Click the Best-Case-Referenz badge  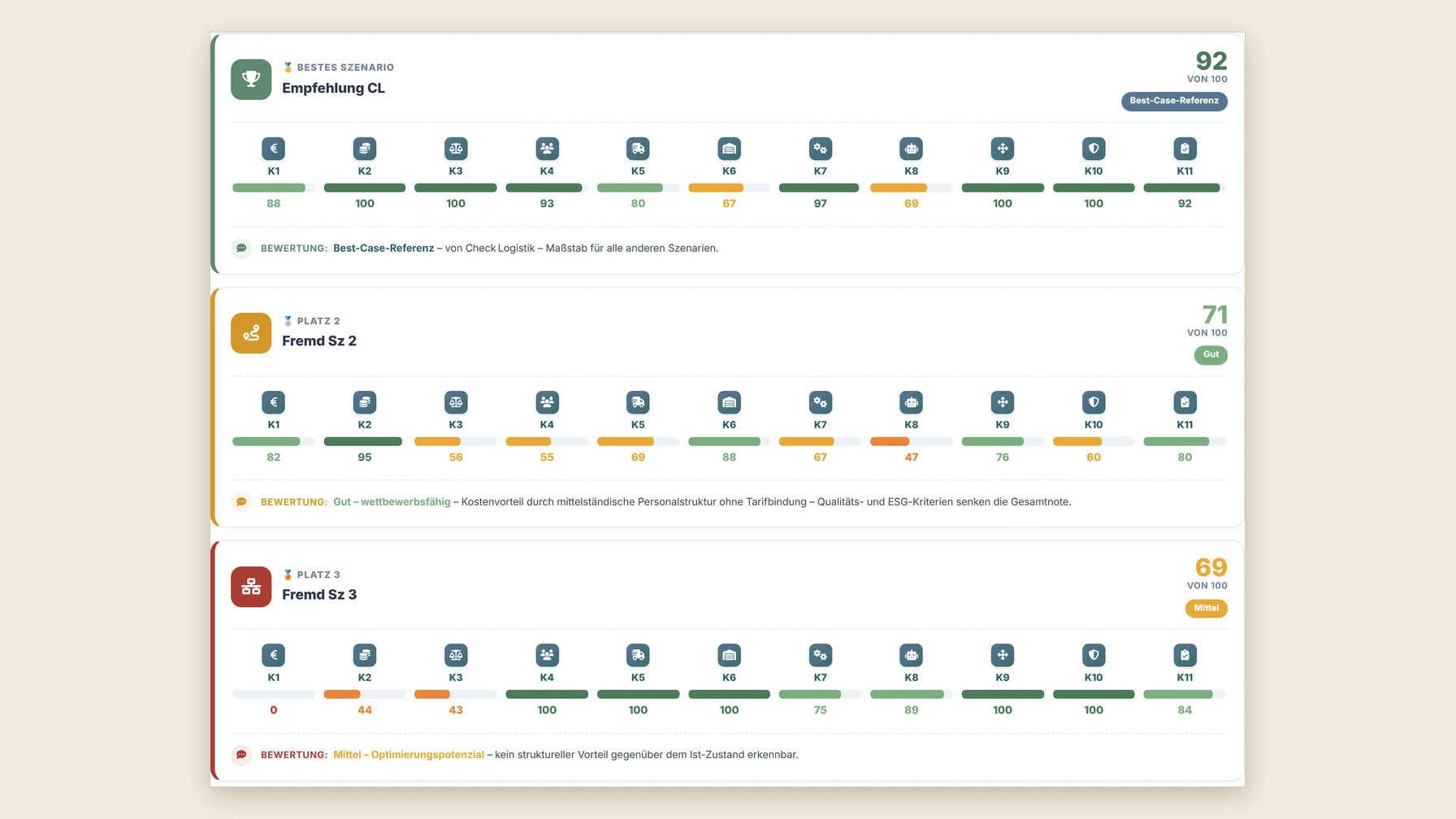click(x=1174, y=101)
